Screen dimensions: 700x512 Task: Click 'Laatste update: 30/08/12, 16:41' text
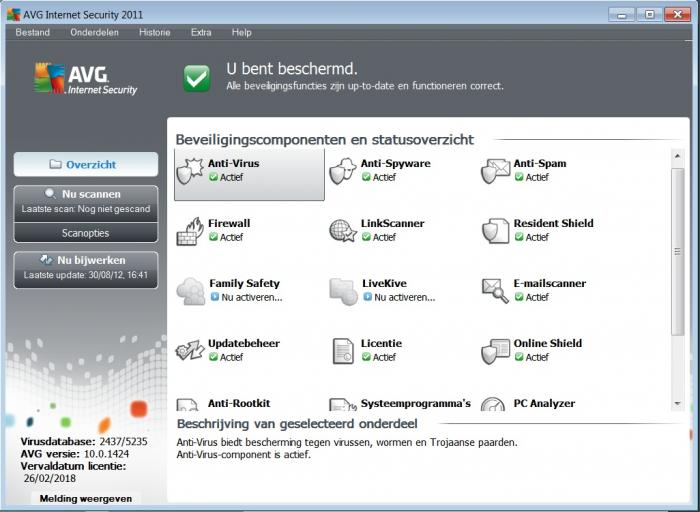point(86,275)
